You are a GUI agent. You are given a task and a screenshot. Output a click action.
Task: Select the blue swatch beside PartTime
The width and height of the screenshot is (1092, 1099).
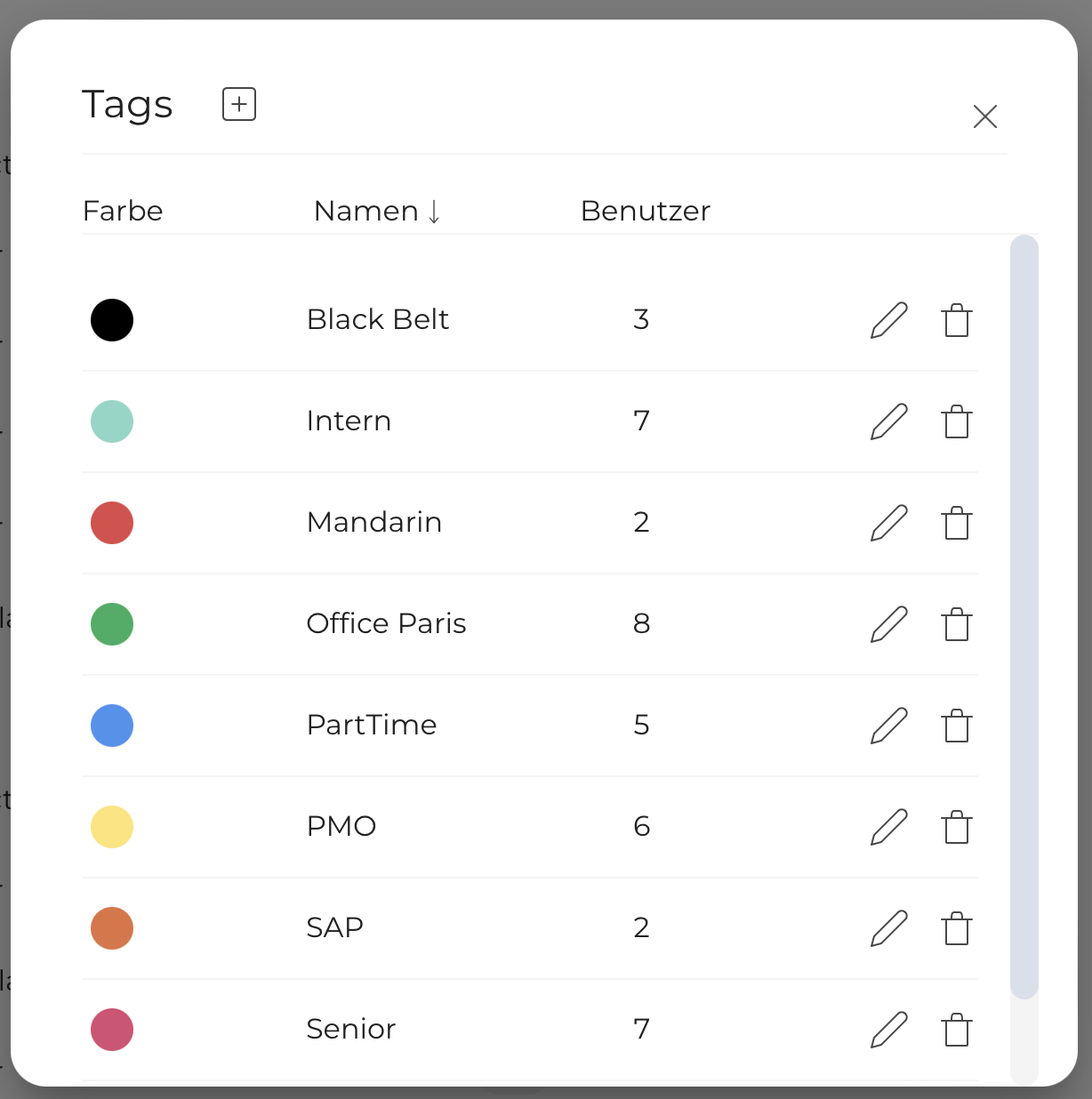112,726
